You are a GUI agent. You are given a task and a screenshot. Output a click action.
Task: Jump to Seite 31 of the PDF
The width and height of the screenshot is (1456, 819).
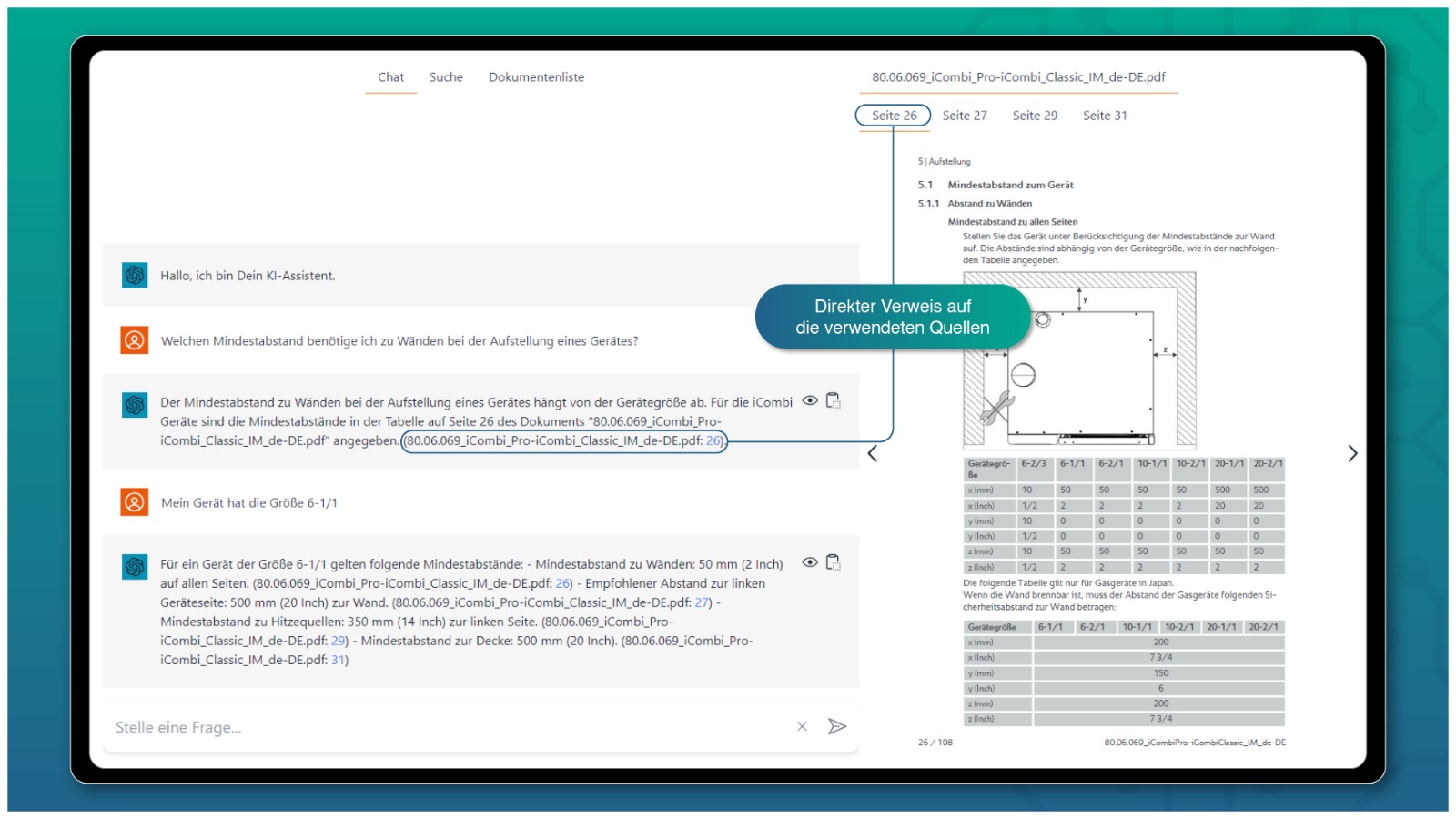1105,116
